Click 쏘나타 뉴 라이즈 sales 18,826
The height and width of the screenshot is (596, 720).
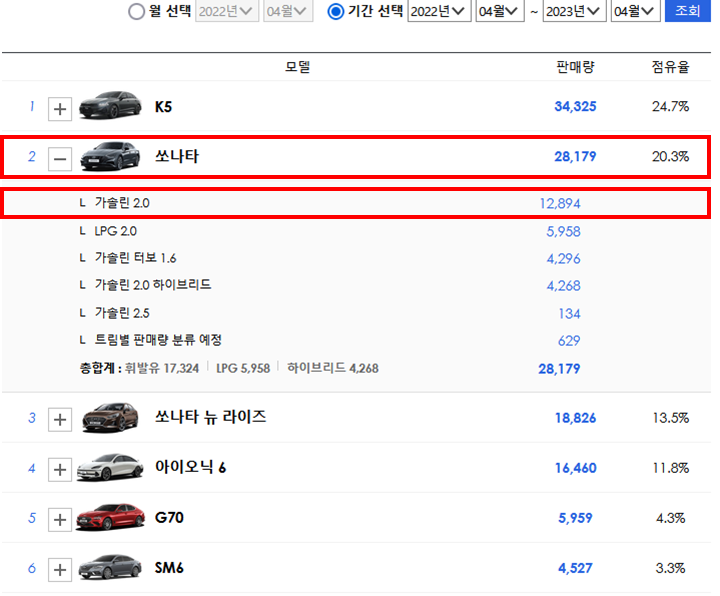[x=575, y=418]
